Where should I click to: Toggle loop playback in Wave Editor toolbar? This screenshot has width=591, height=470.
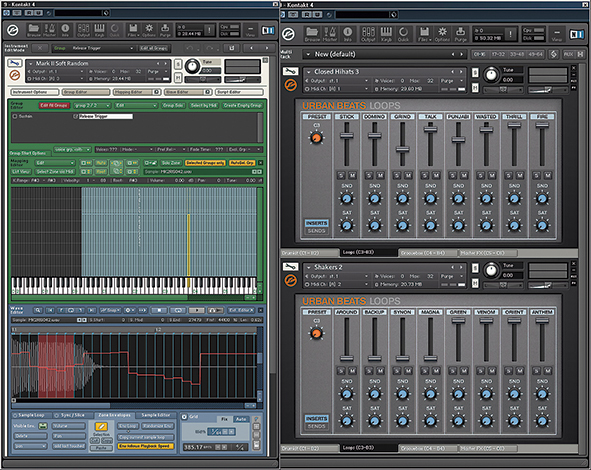[178, 310]
